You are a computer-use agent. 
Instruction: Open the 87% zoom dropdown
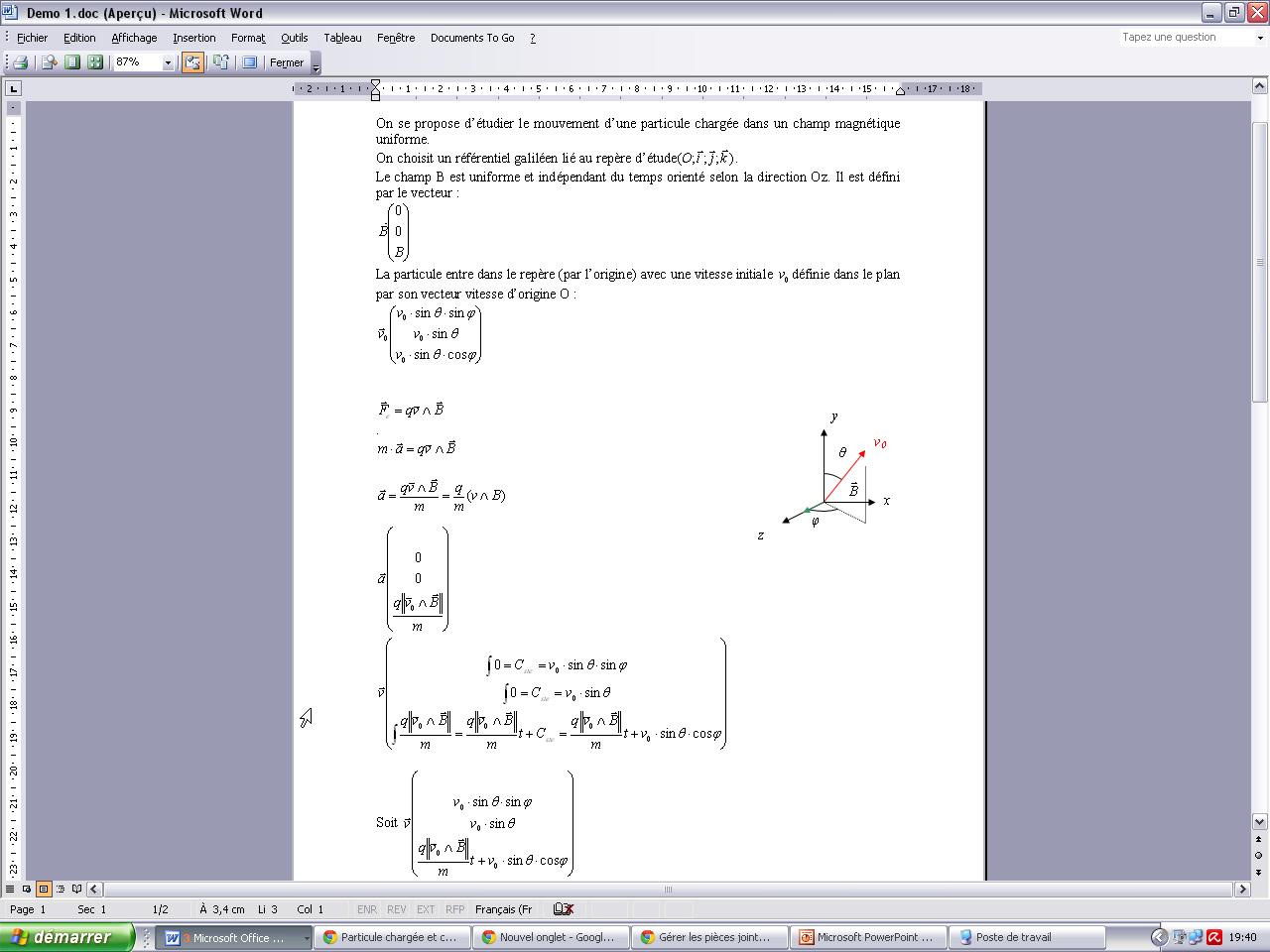click(168, 62)
